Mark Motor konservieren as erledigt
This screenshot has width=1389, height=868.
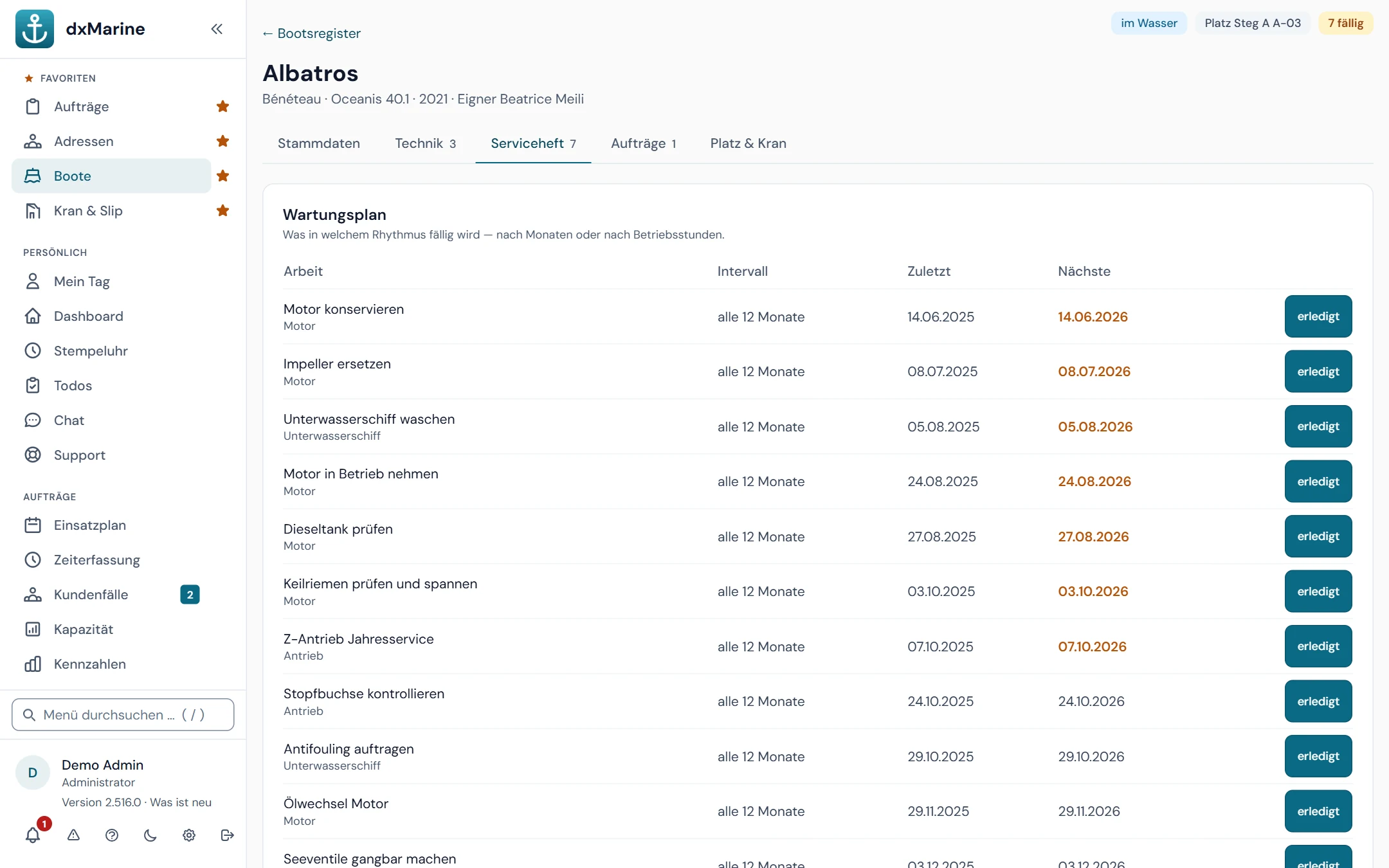click(1318, 316)
